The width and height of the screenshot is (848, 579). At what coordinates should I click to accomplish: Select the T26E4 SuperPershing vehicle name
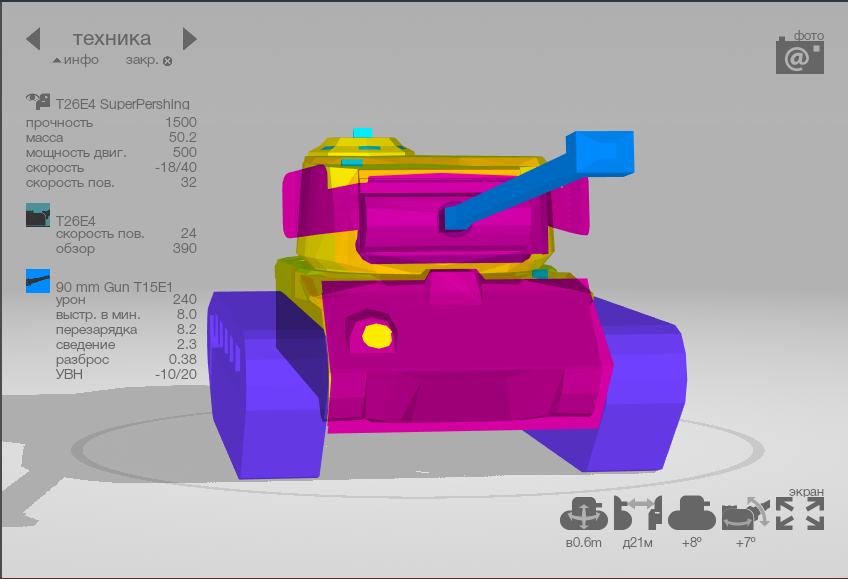[122, 104]
